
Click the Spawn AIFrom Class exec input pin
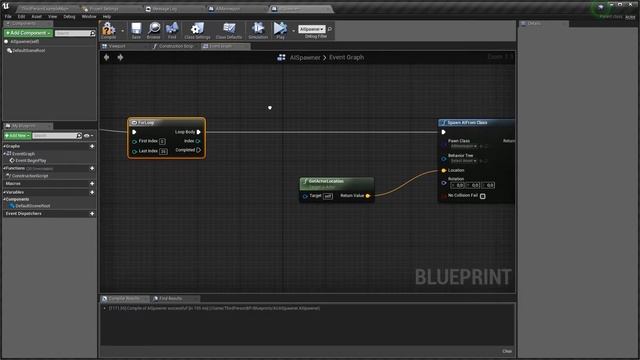click(444, 132)
